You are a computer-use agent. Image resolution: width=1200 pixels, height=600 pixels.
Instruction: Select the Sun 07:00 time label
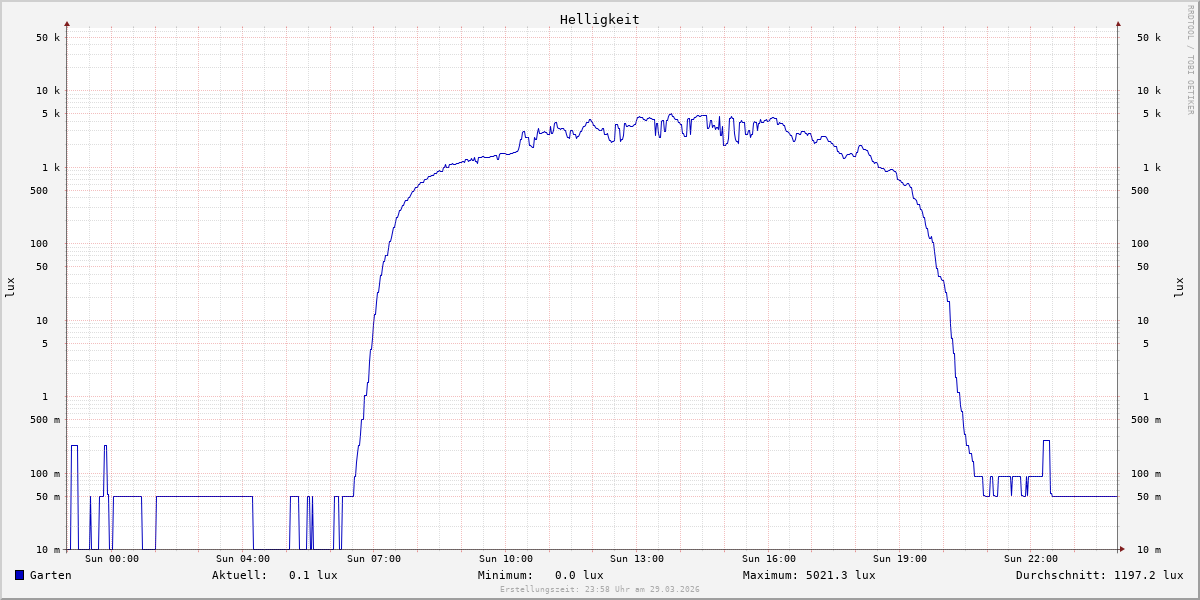click(x=374, y=559)
